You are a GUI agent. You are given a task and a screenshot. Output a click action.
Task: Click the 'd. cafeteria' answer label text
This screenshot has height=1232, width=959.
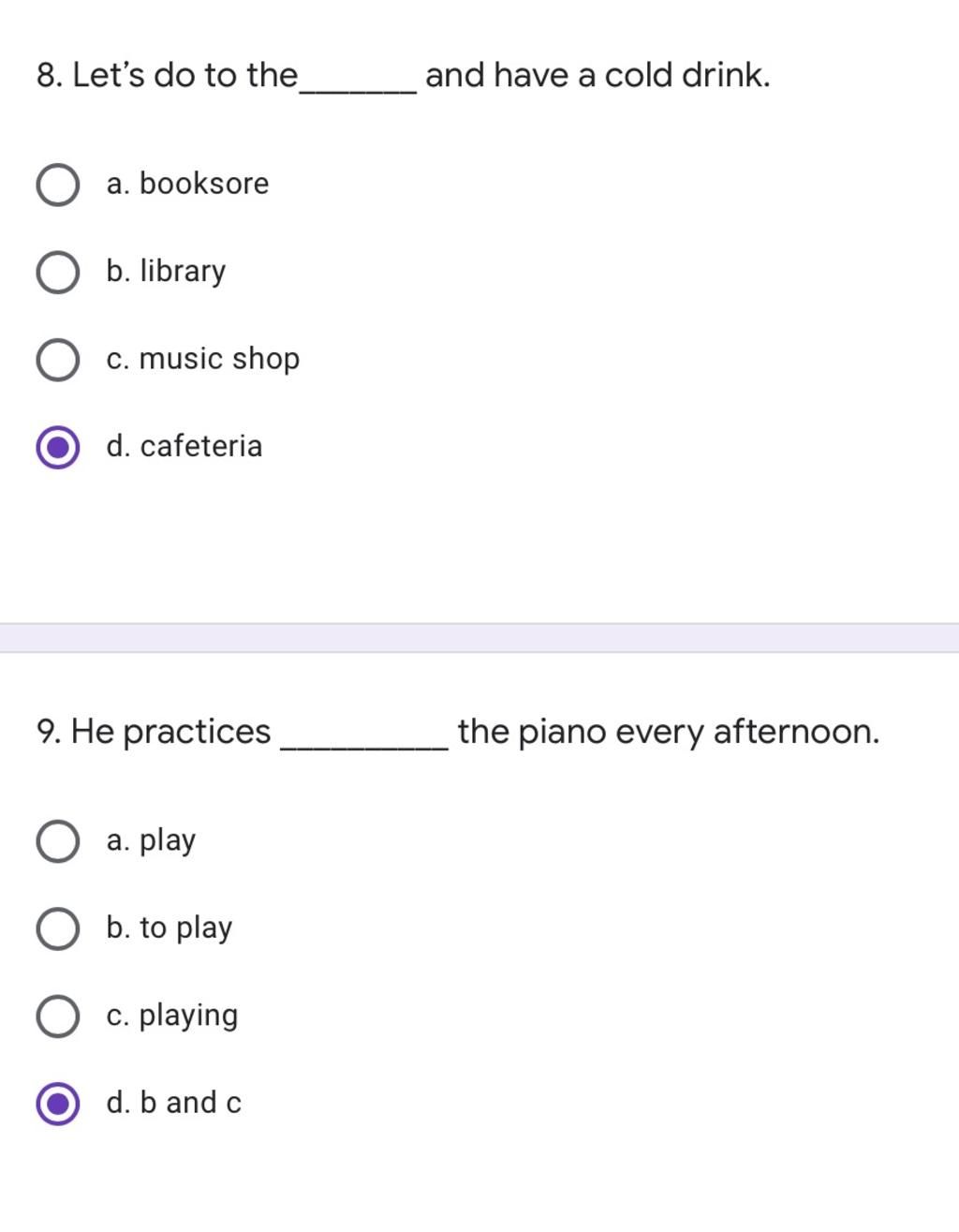[x=184, y=446]
